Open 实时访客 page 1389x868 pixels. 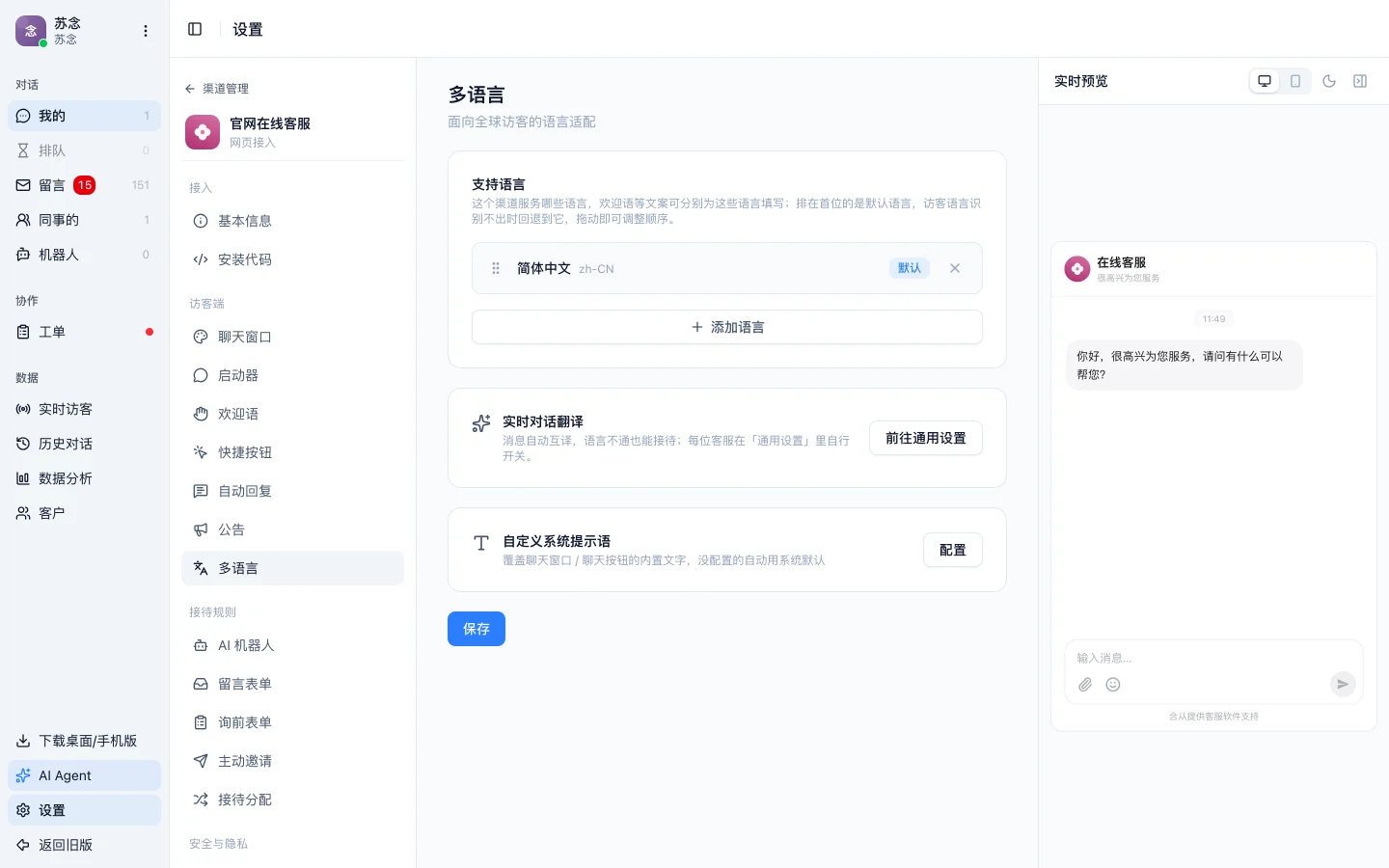click(84, 409)
